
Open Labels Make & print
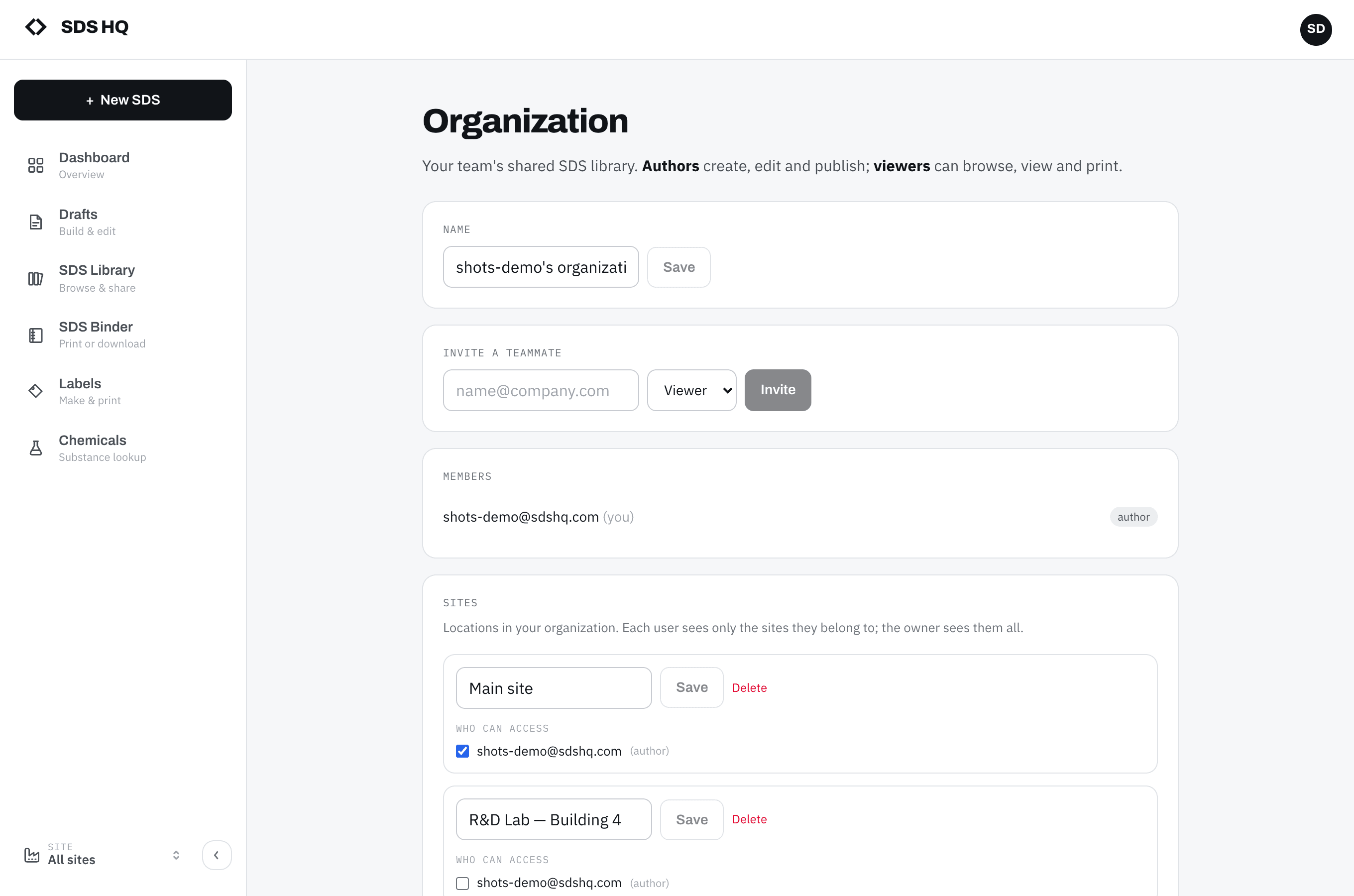tap(123, 391)
